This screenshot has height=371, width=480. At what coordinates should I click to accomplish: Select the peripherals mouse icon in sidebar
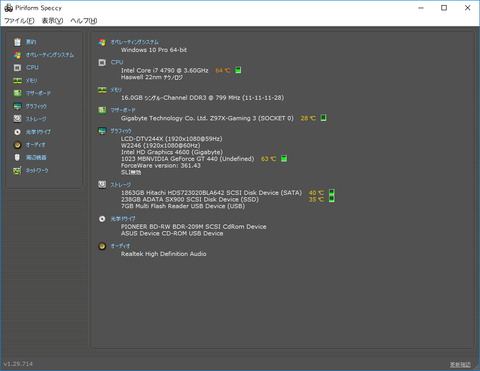click(17, 158)
